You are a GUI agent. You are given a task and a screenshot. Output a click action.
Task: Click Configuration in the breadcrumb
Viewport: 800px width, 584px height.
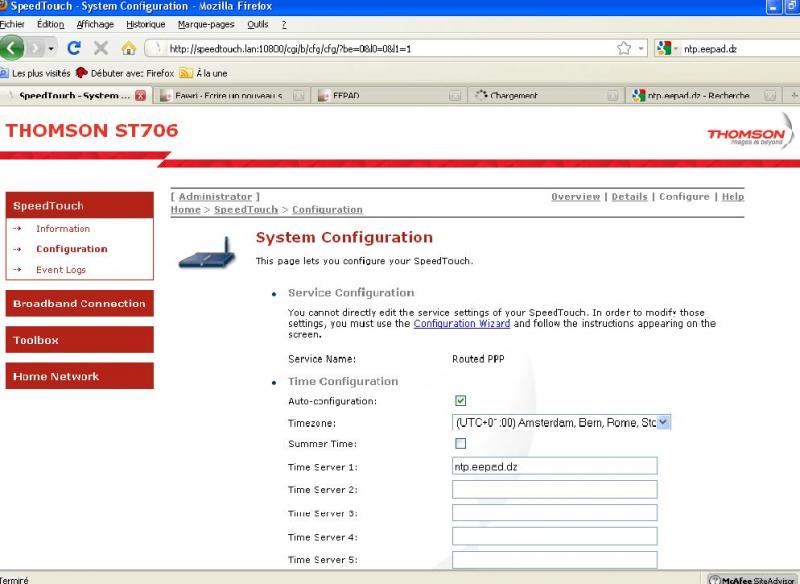(327, 210)
